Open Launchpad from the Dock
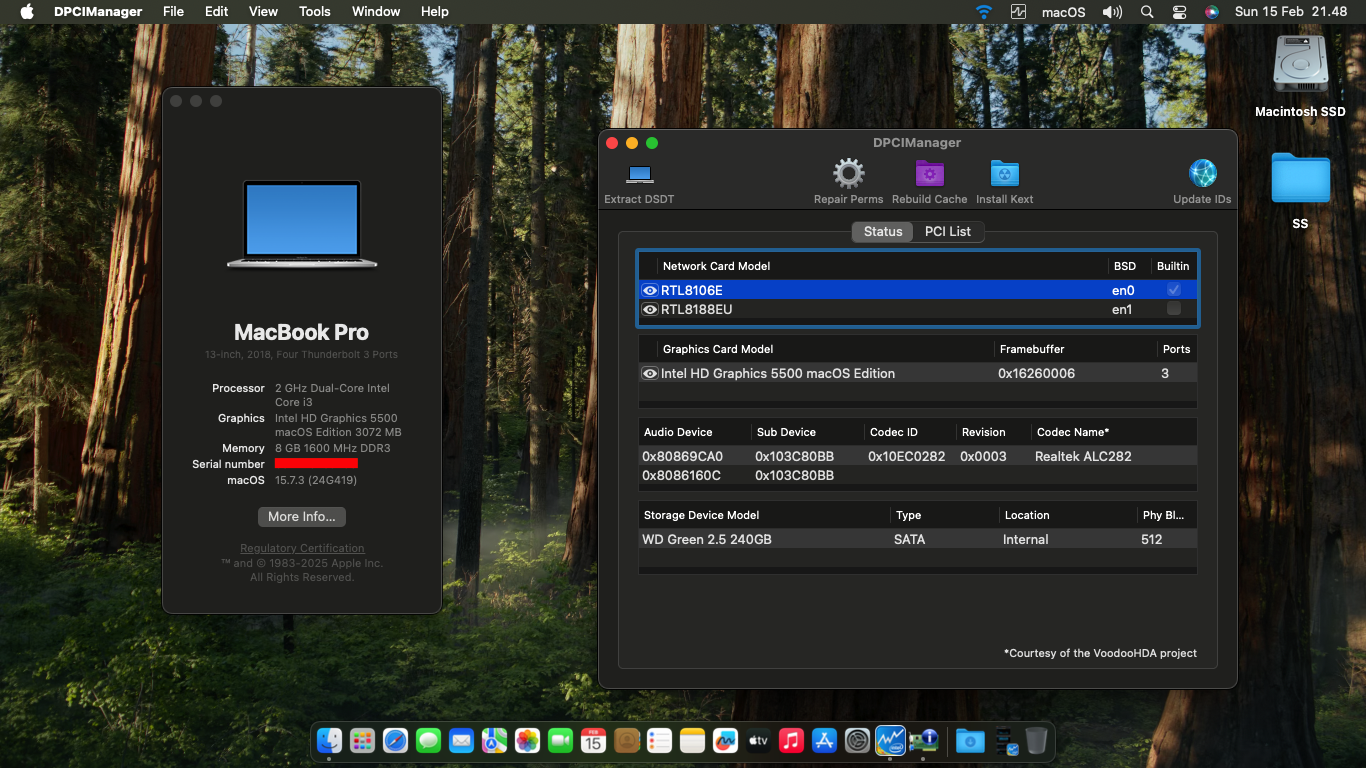1366x768 pixels. coord(362,740)
